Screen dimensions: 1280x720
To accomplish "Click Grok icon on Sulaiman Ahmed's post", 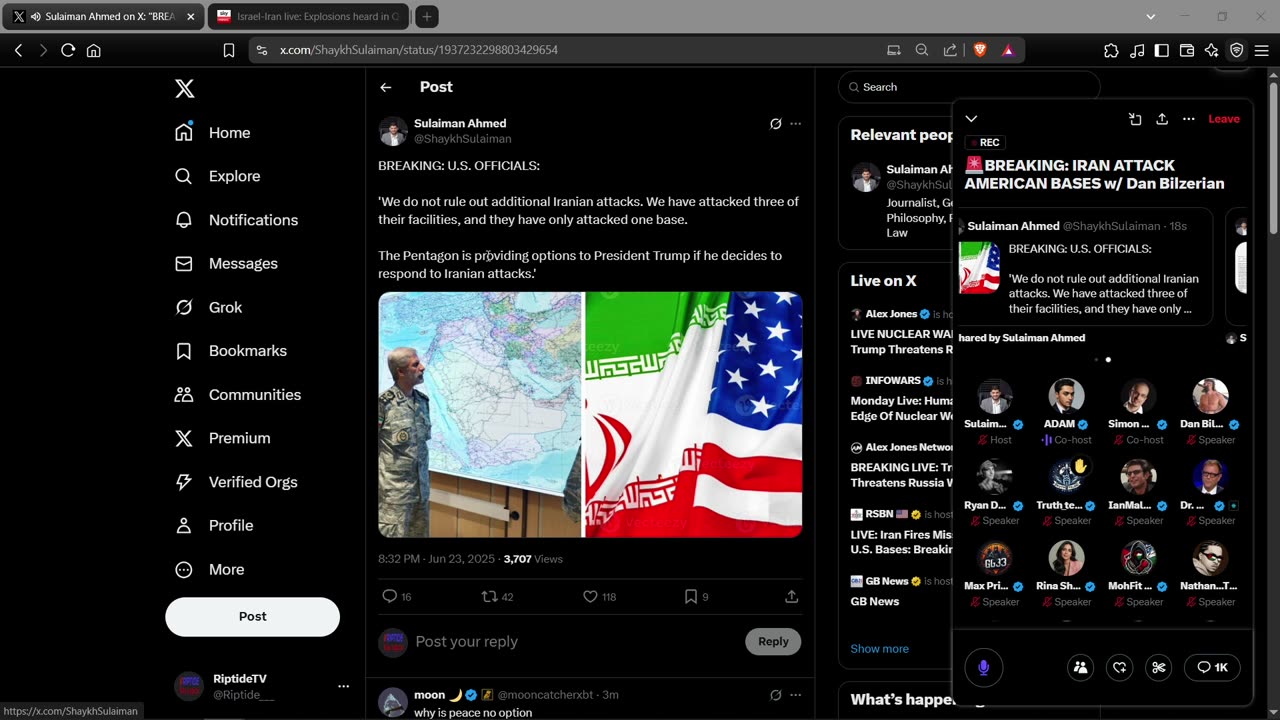I will pos(775,124).
